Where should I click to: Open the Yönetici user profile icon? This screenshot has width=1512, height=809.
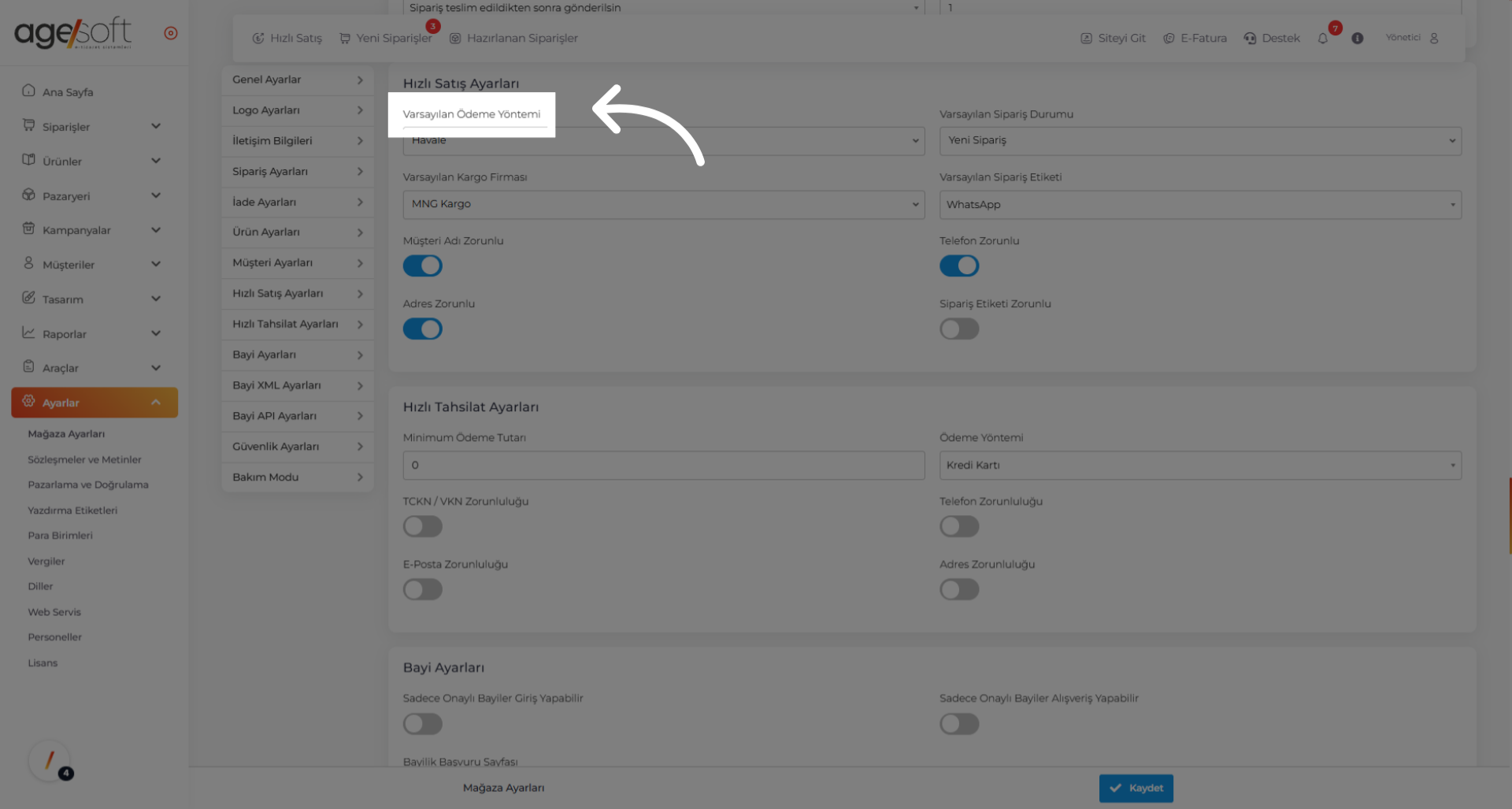[1433, 39]
